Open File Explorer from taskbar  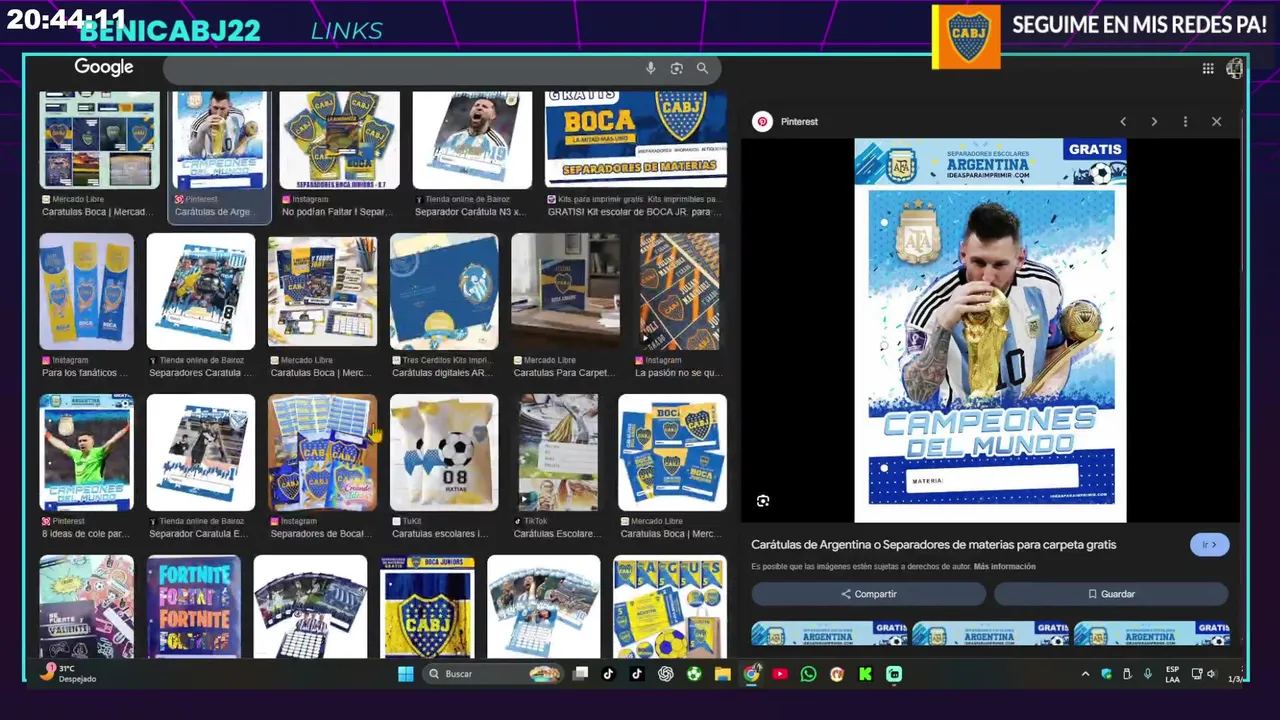[x=722, y=674]
